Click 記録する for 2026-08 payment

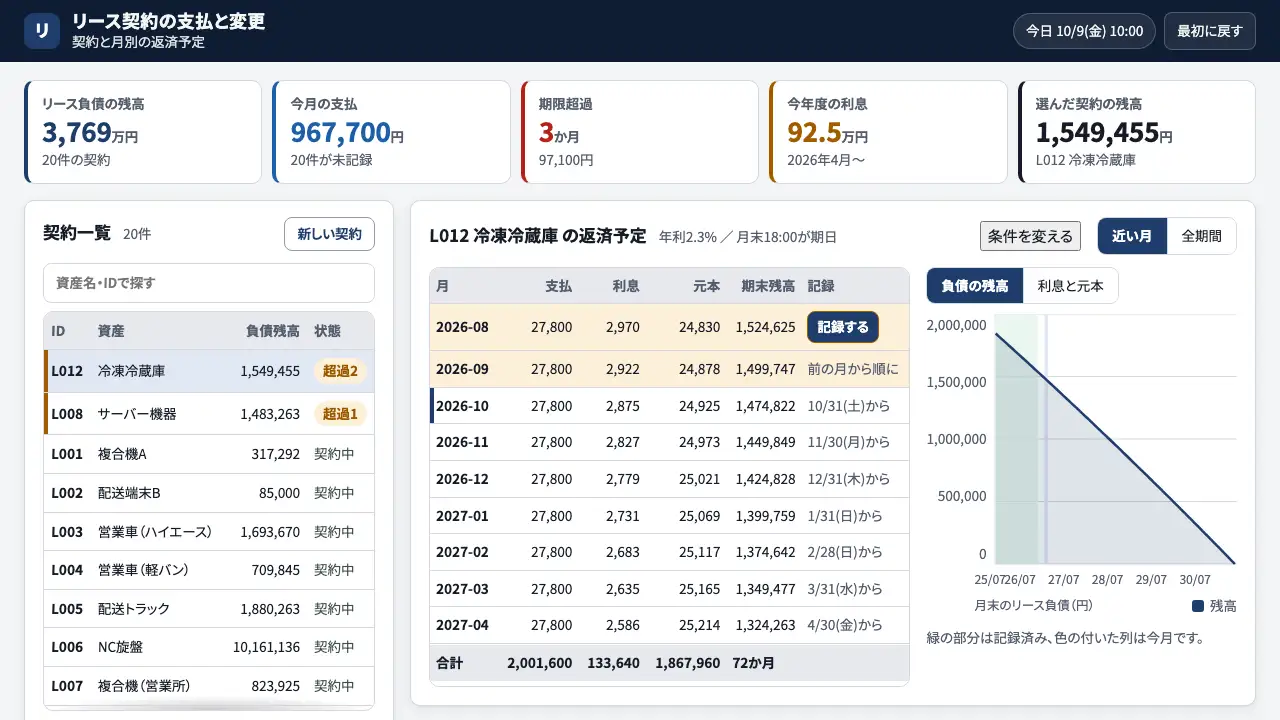[843, 327]
